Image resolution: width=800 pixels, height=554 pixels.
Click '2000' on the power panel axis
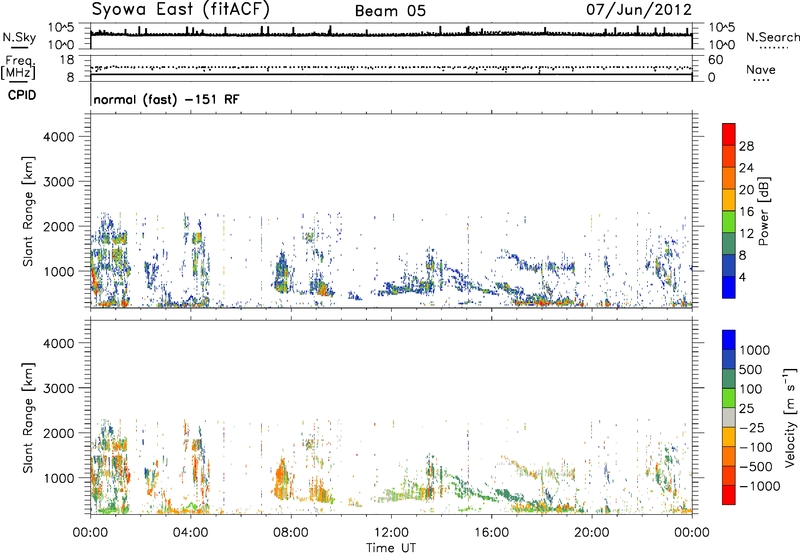point(59,226)
